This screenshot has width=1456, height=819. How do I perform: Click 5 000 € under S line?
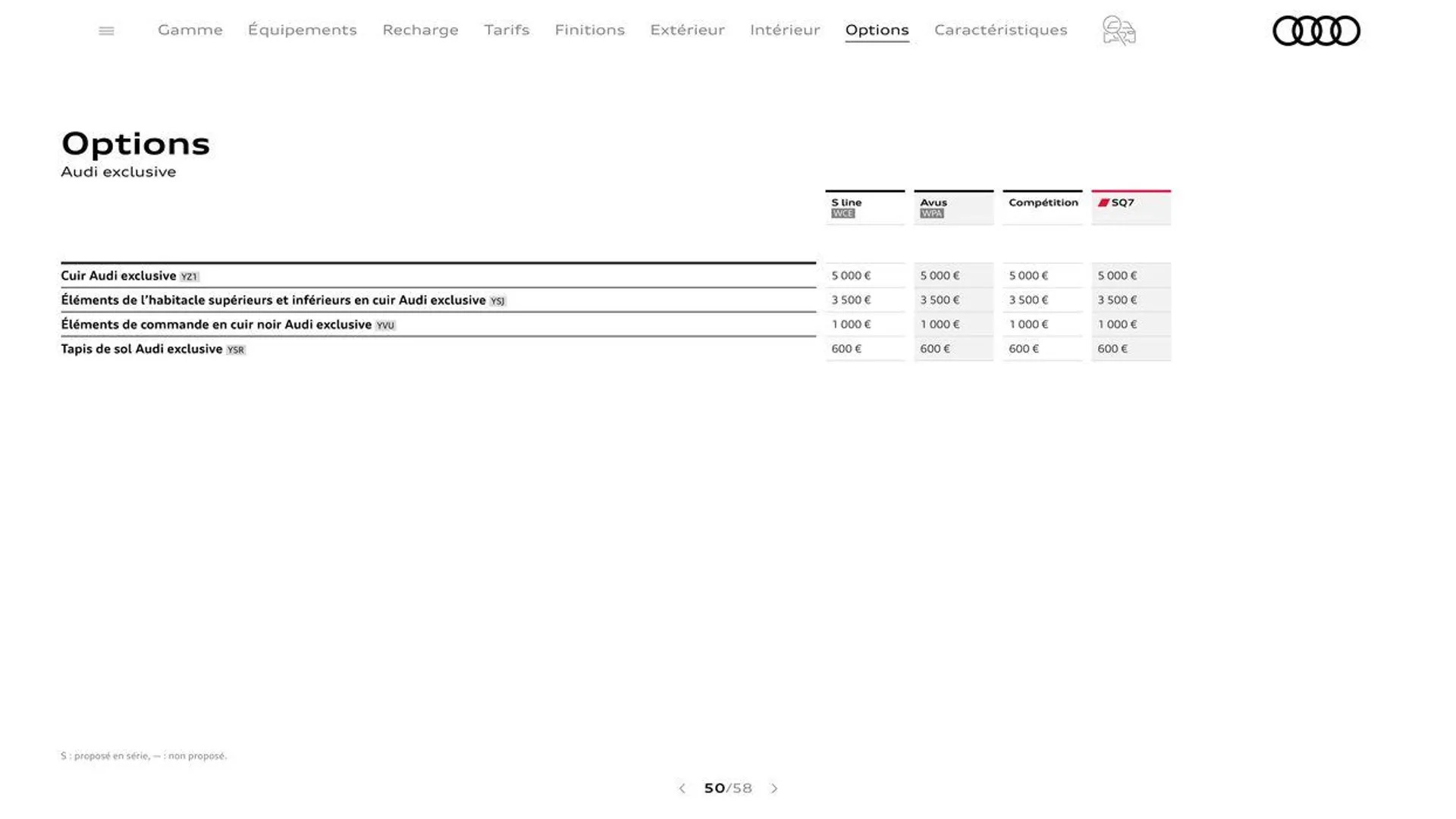point(851,275)
